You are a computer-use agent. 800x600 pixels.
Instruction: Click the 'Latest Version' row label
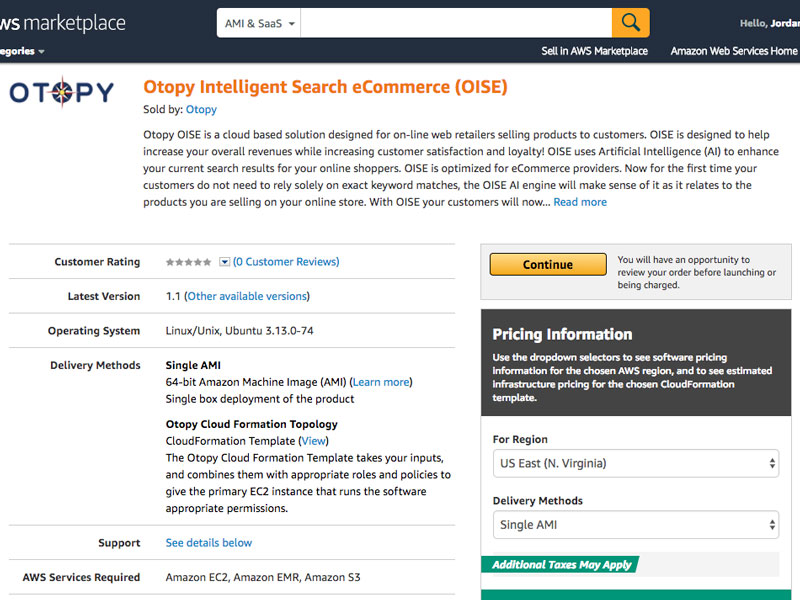(104, 296)
